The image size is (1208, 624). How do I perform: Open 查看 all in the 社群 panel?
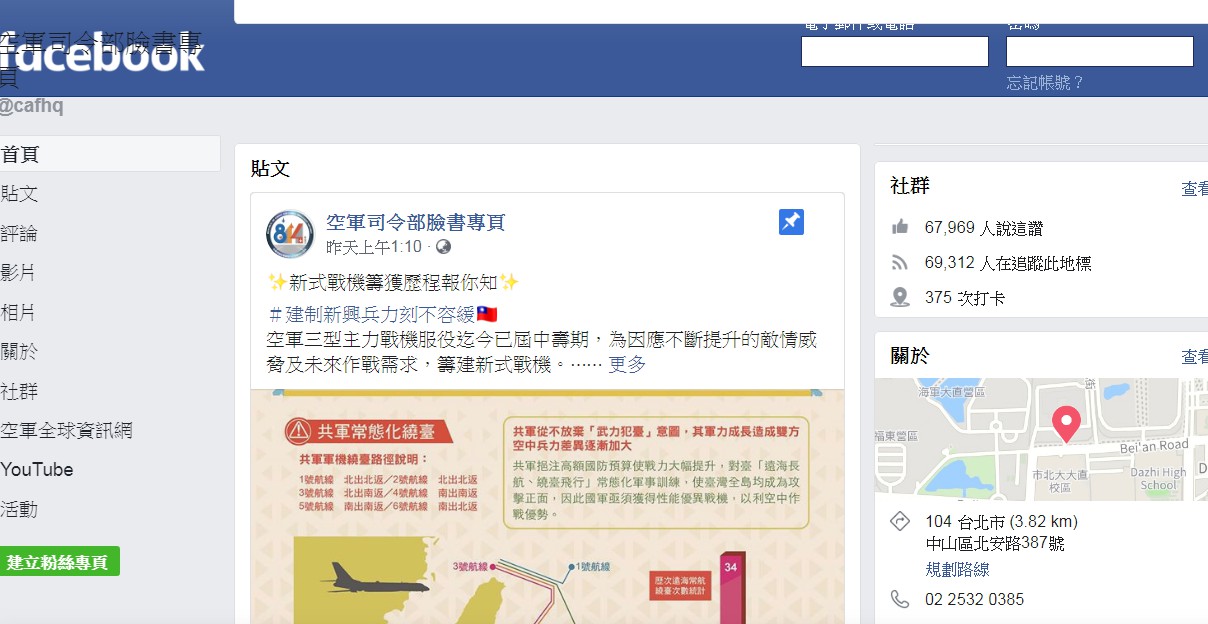[x=1194, y=189]
